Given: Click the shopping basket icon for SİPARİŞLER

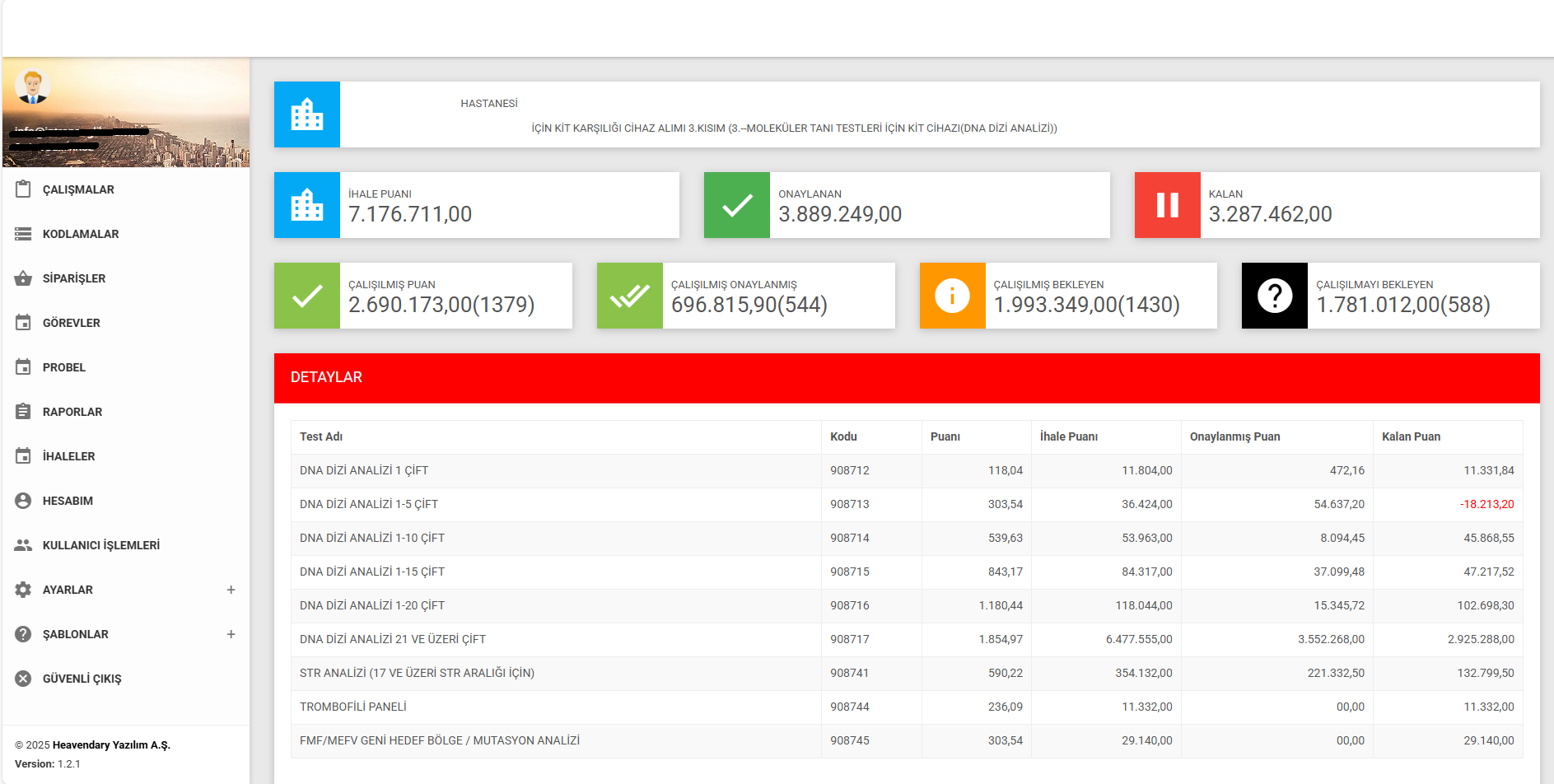Looking at the screenshot, I should pyautogui.click(x=23, y=278).
